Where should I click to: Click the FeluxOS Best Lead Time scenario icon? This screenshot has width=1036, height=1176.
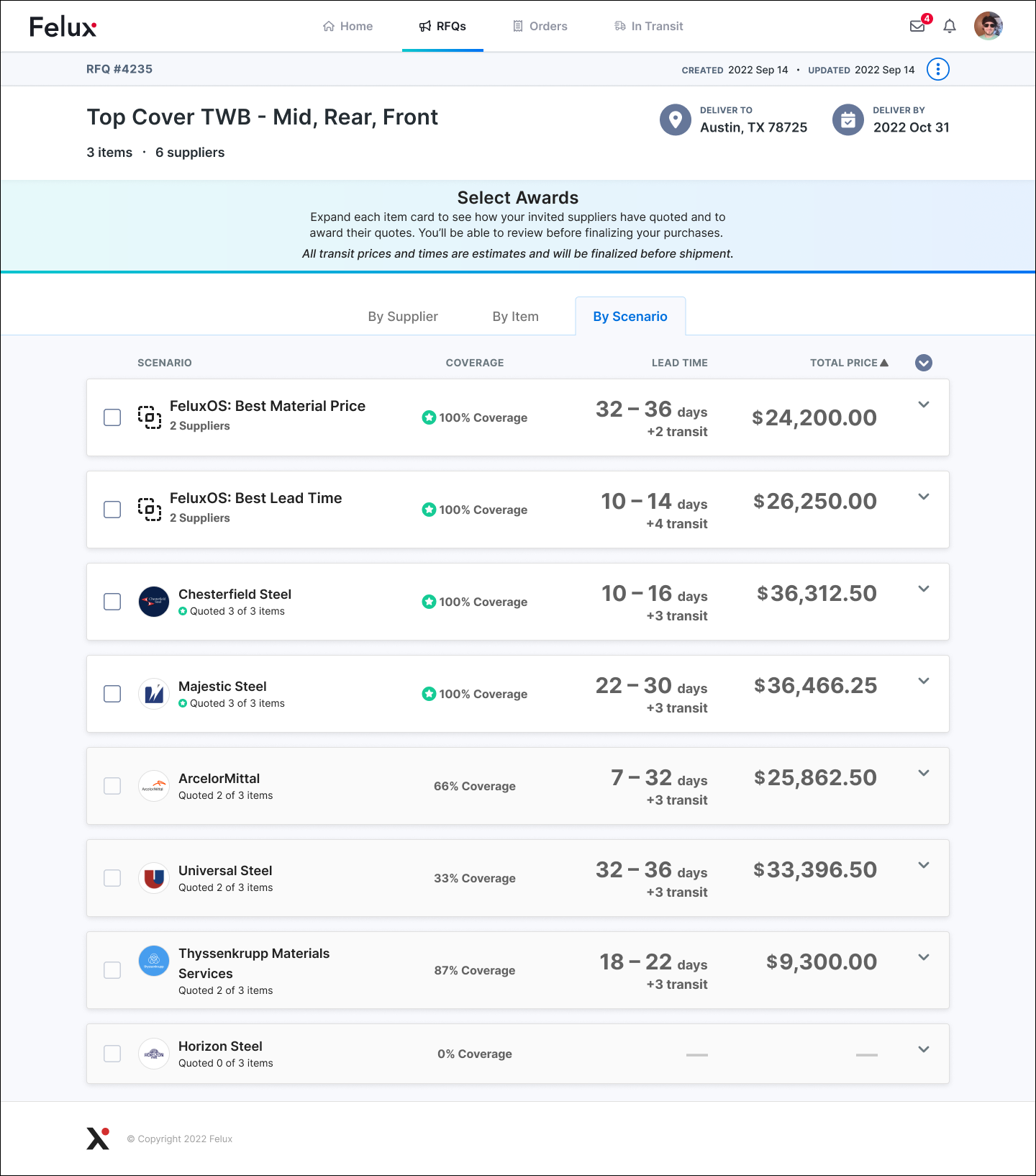coord(150,510)
